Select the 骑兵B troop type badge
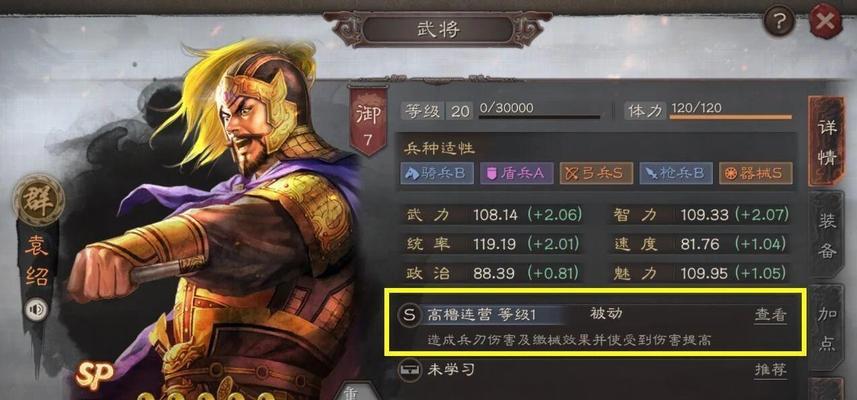Viewport: 857px width, 400px height. [437, 173]
